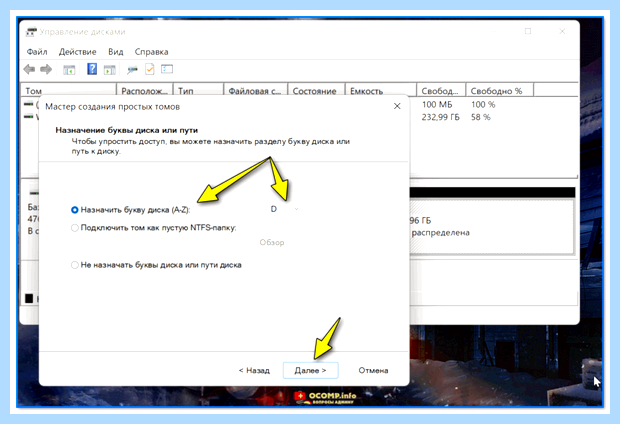620x424 pixels.
Task: Click the Back arrow in Disk Management toolbar
Action: [29, 70]
